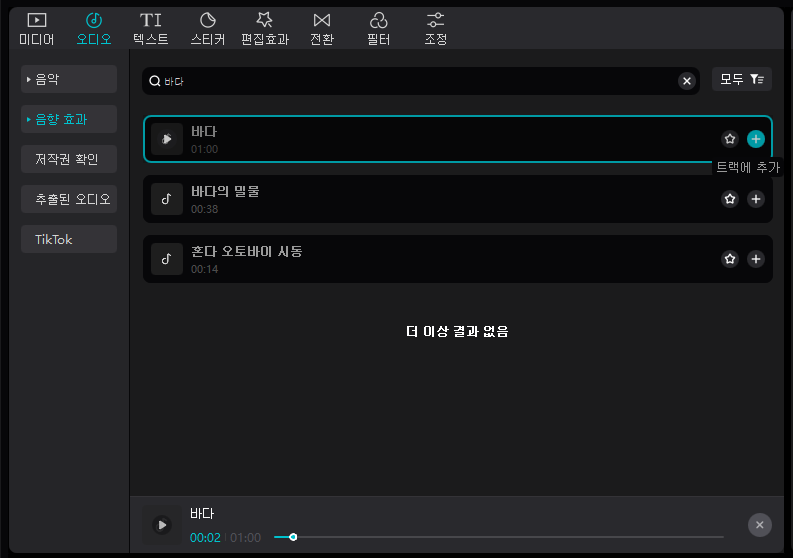Open the 전환 transitions tab
This screenshot has height=558, width=793.
(322, 29)
